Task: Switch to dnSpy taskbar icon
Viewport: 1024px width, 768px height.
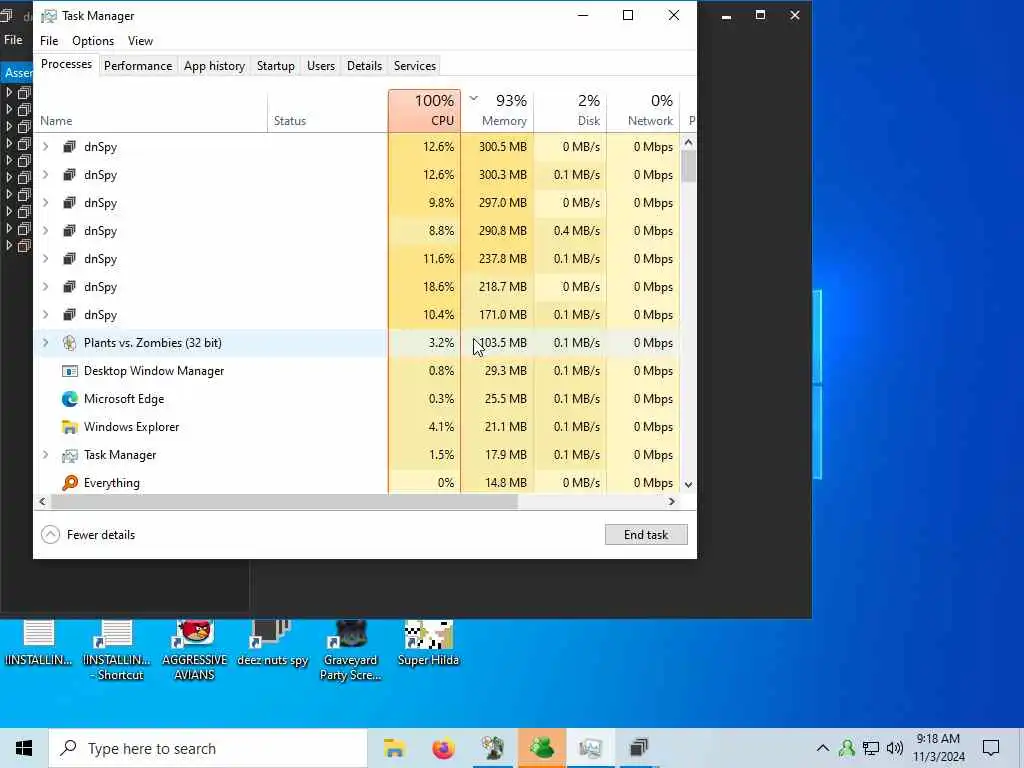Action: click(639, 748)
